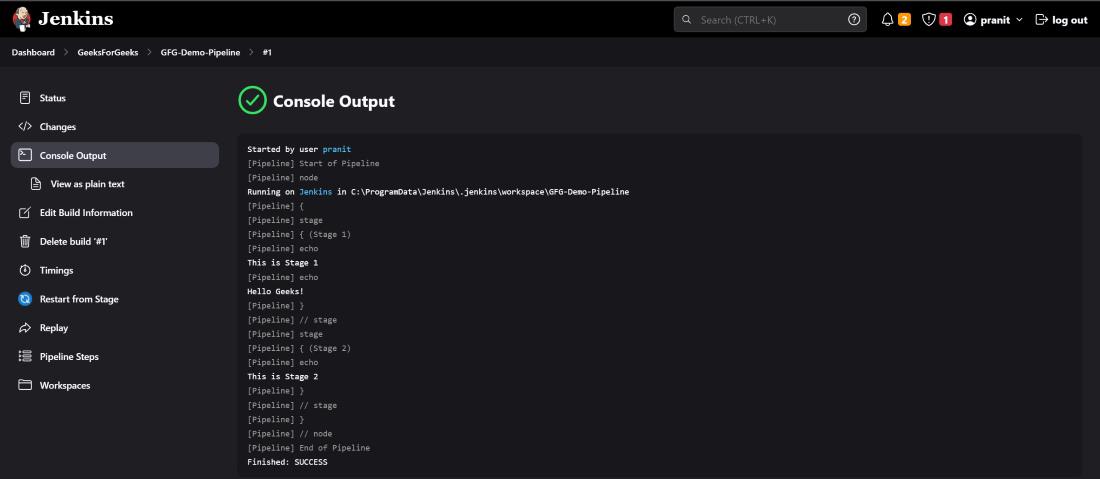Click the Changes code icon

pos(25,127)
